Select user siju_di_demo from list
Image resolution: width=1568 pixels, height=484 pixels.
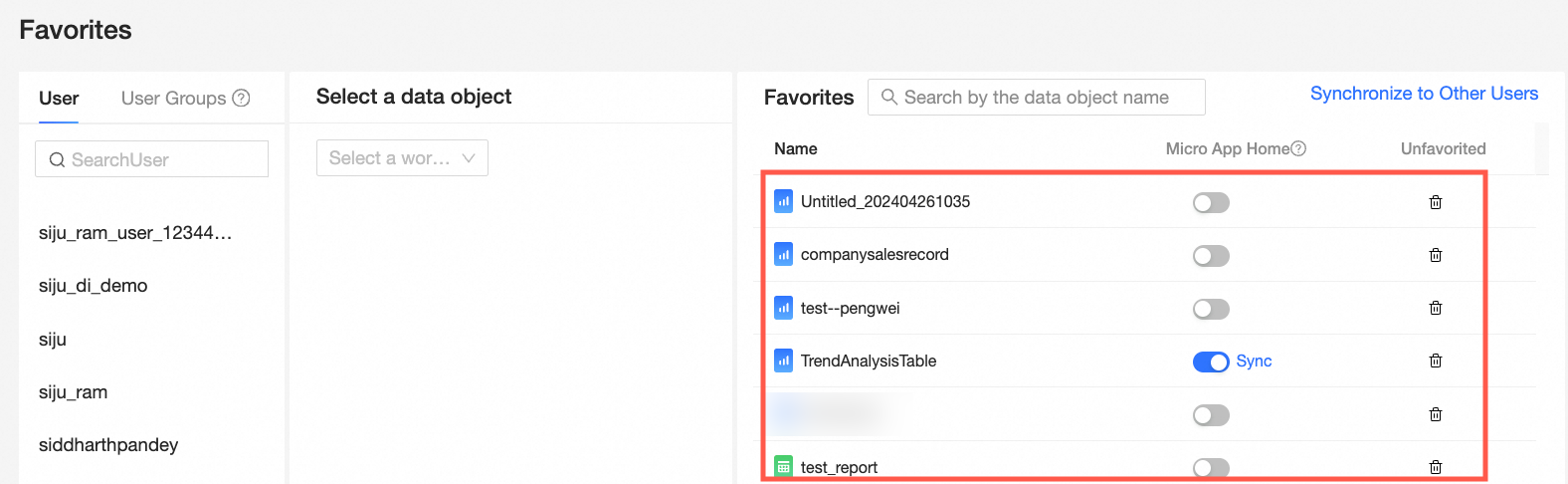(x=94, y=286)
